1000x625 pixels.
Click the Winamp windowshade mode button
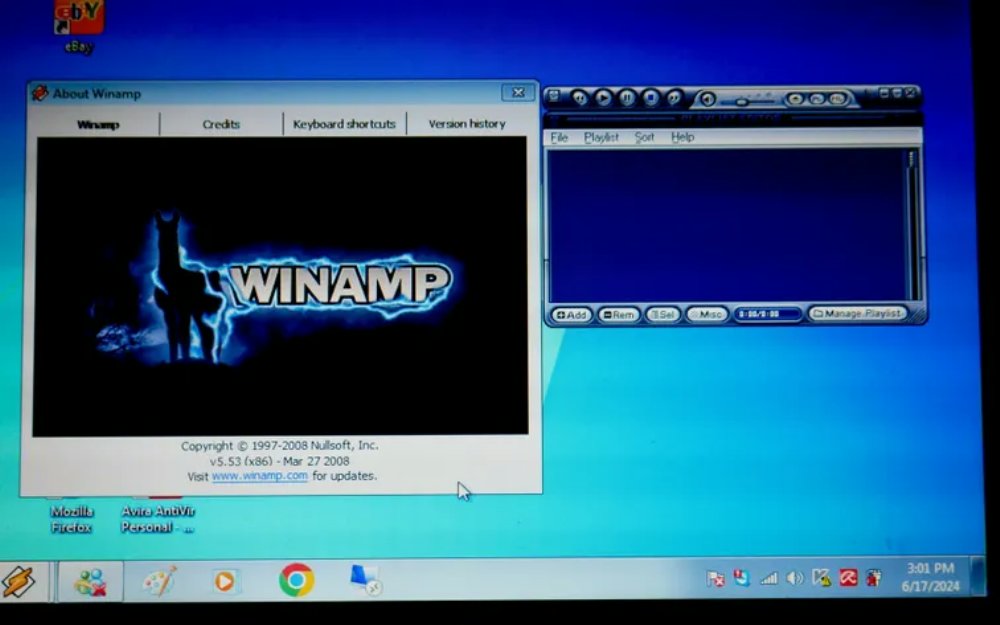897,93
